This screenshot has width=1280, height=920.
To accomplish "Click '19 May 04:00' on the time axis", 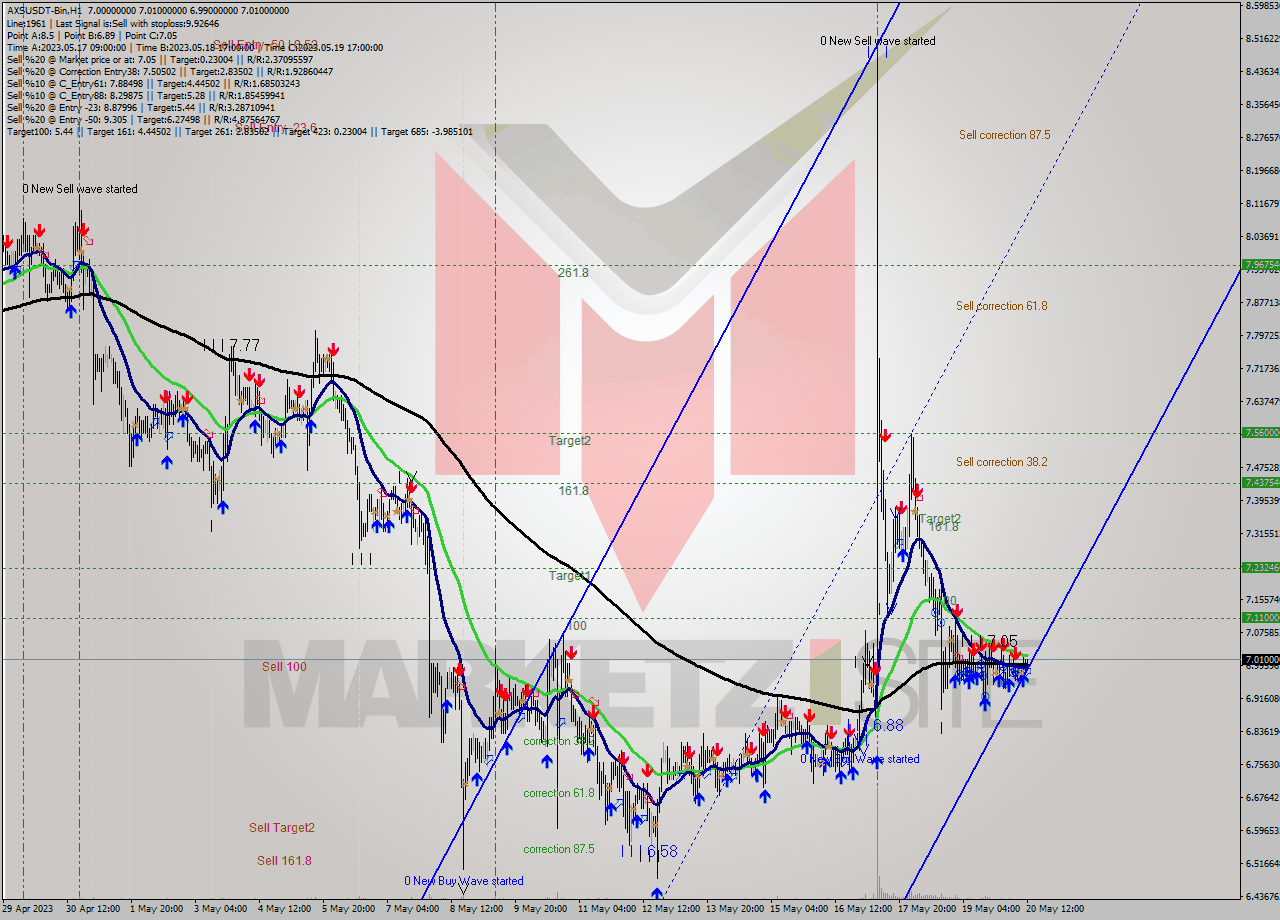I will (x=990, y=909).
